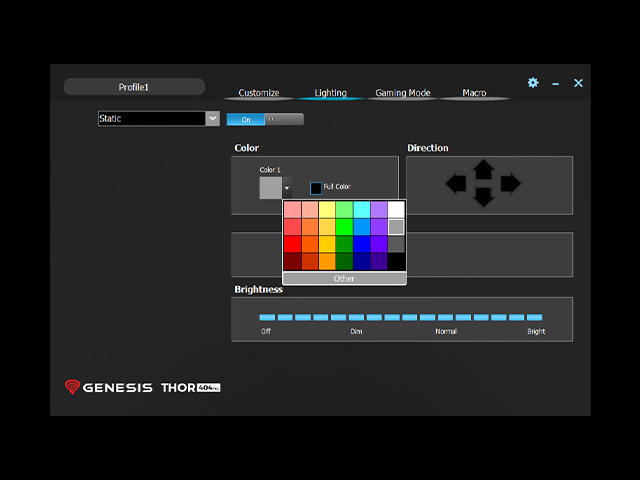Pick the pure red color swatch
Screen dimensions: 640x480
point(292,244)
